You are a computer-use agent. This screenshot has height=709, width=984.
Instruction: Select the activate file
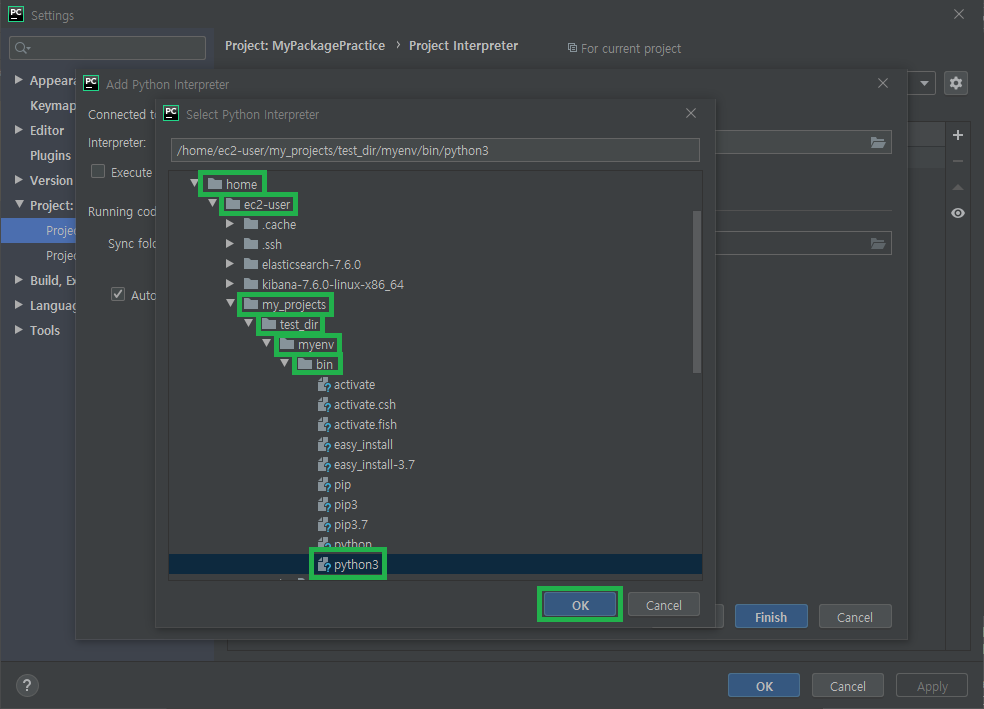click(346, 385)
